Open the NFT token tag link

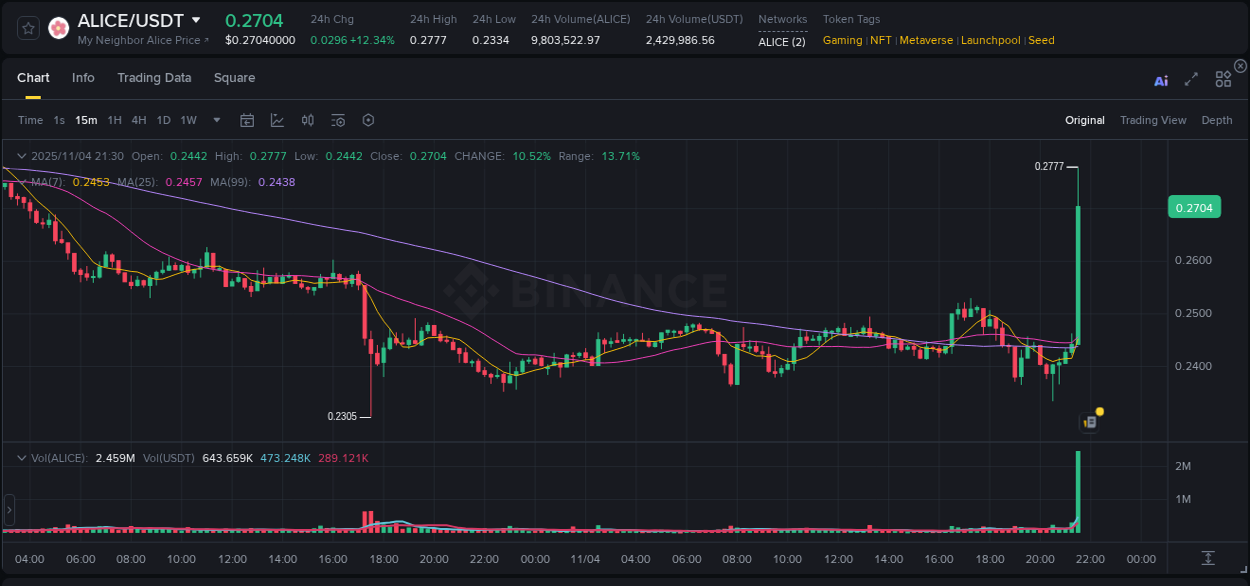pos(881,40)
